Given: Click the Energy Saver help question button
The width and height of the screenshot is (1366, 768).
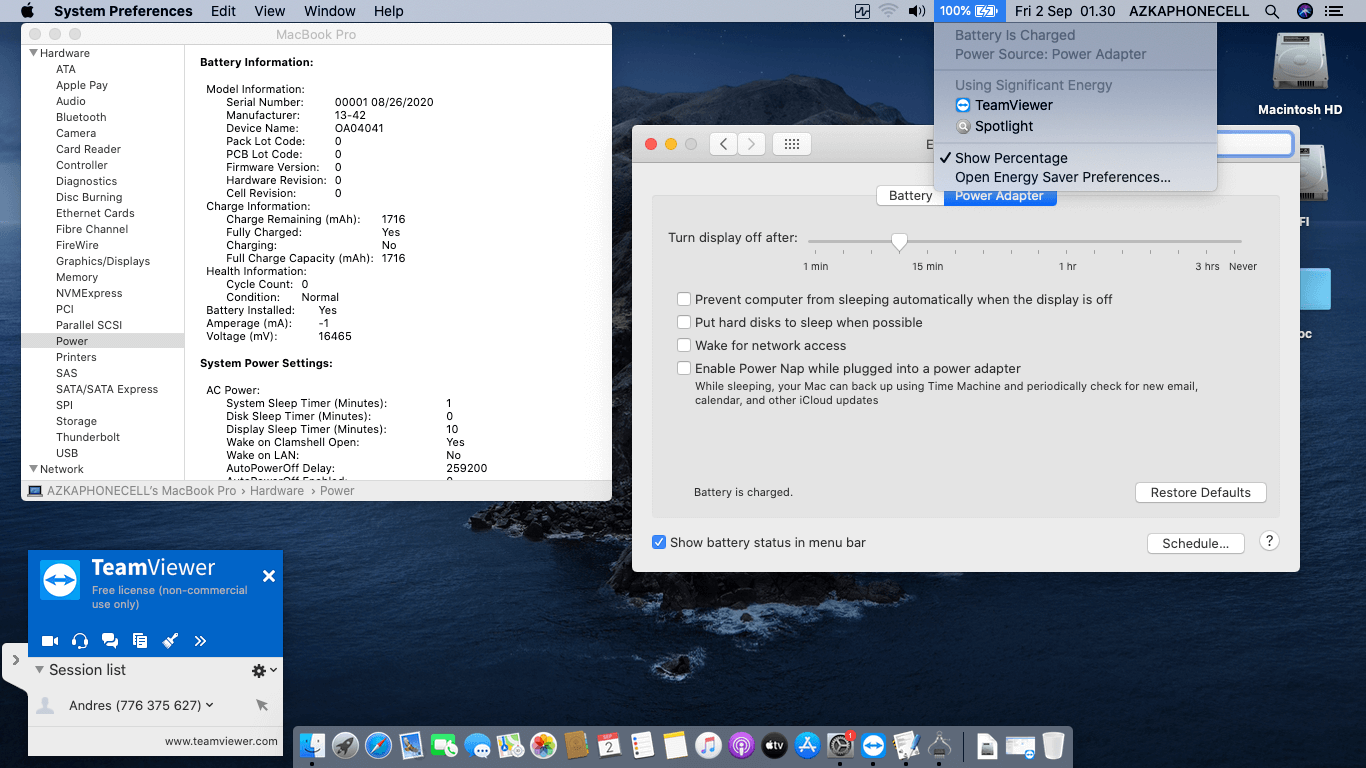Looking at the screenshot, I should click(1269, 541).
